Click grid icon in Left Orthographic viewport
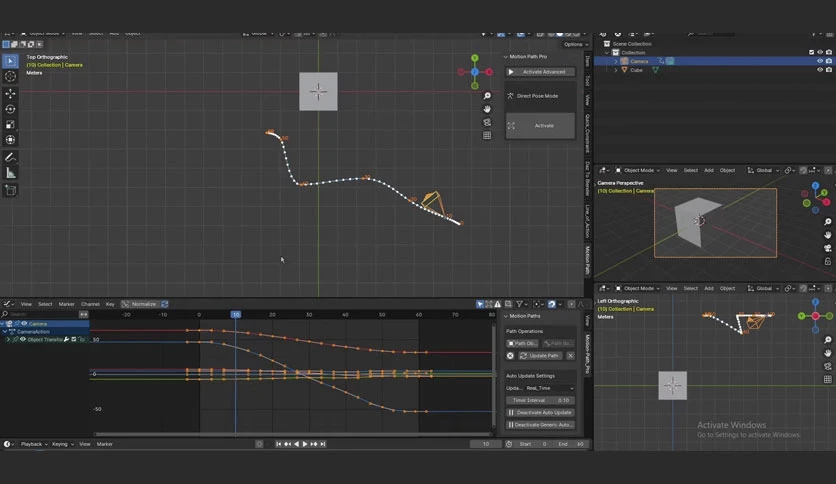Viewport: 836px width, 484px height. [x=827, y=379]
